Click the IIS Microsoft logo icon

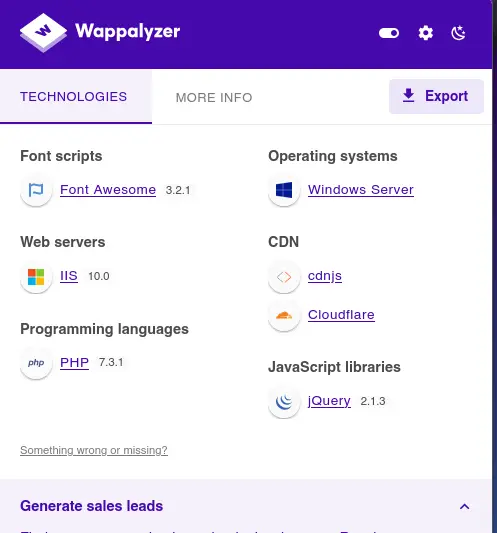36,277
